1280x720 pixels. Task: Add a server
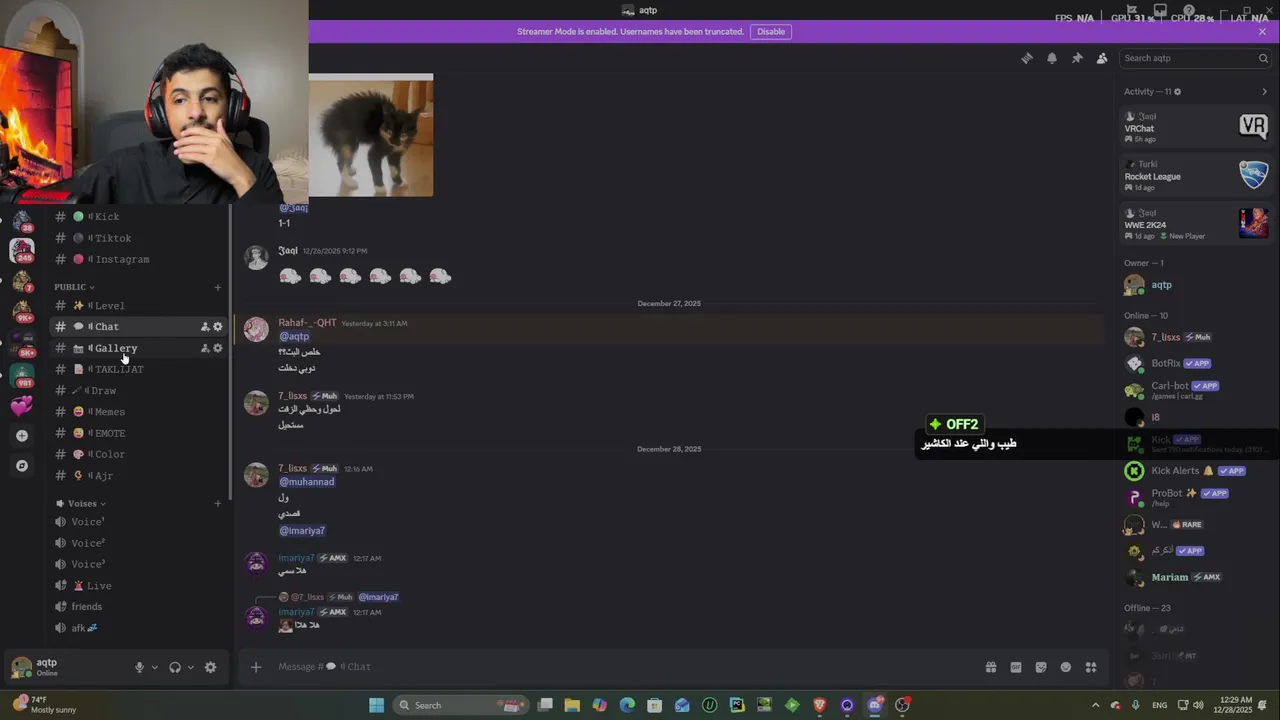(22, 436)
